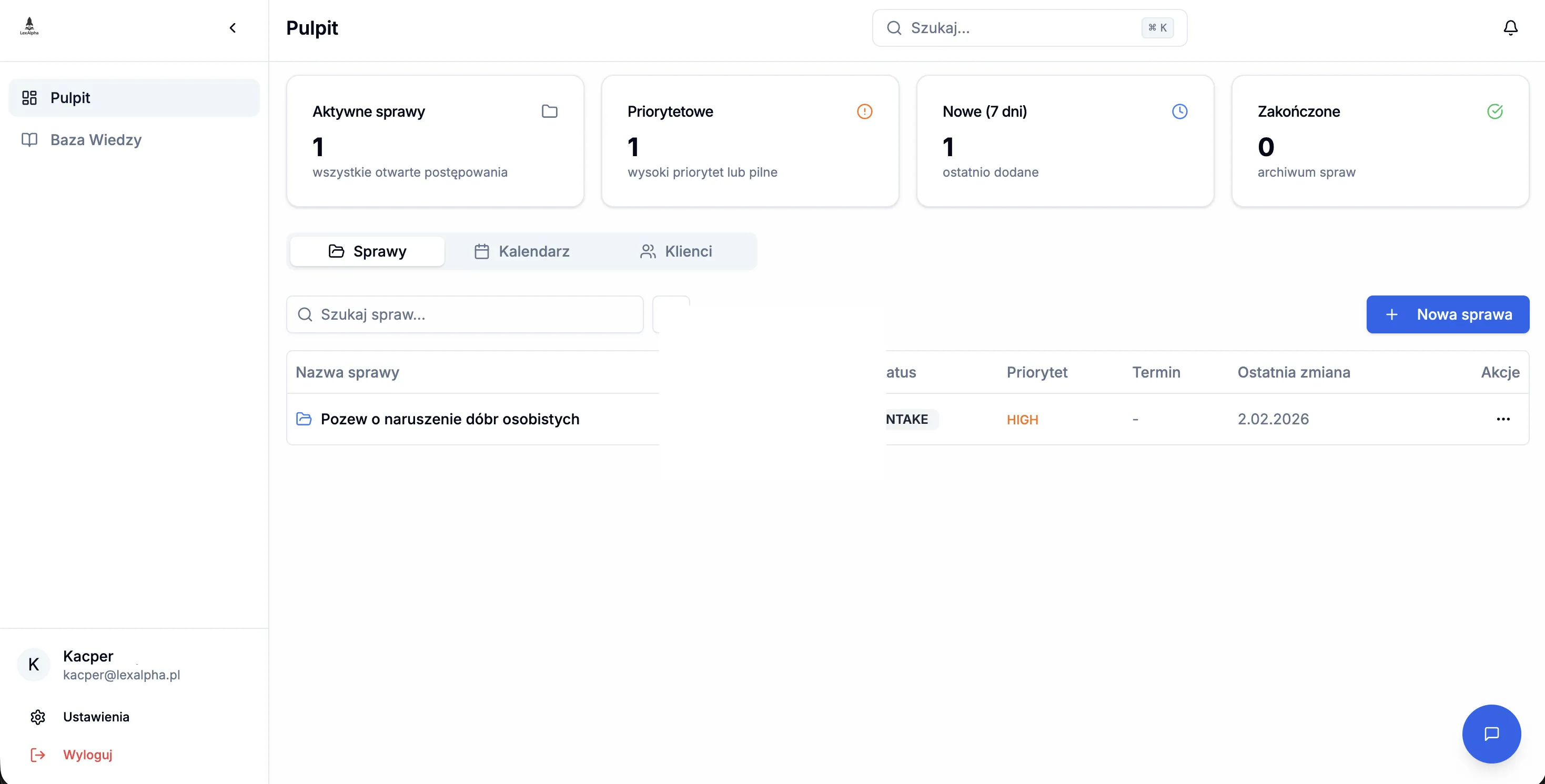
Task: Go to Pulpit in sidebar
Action: click(70, 98)
